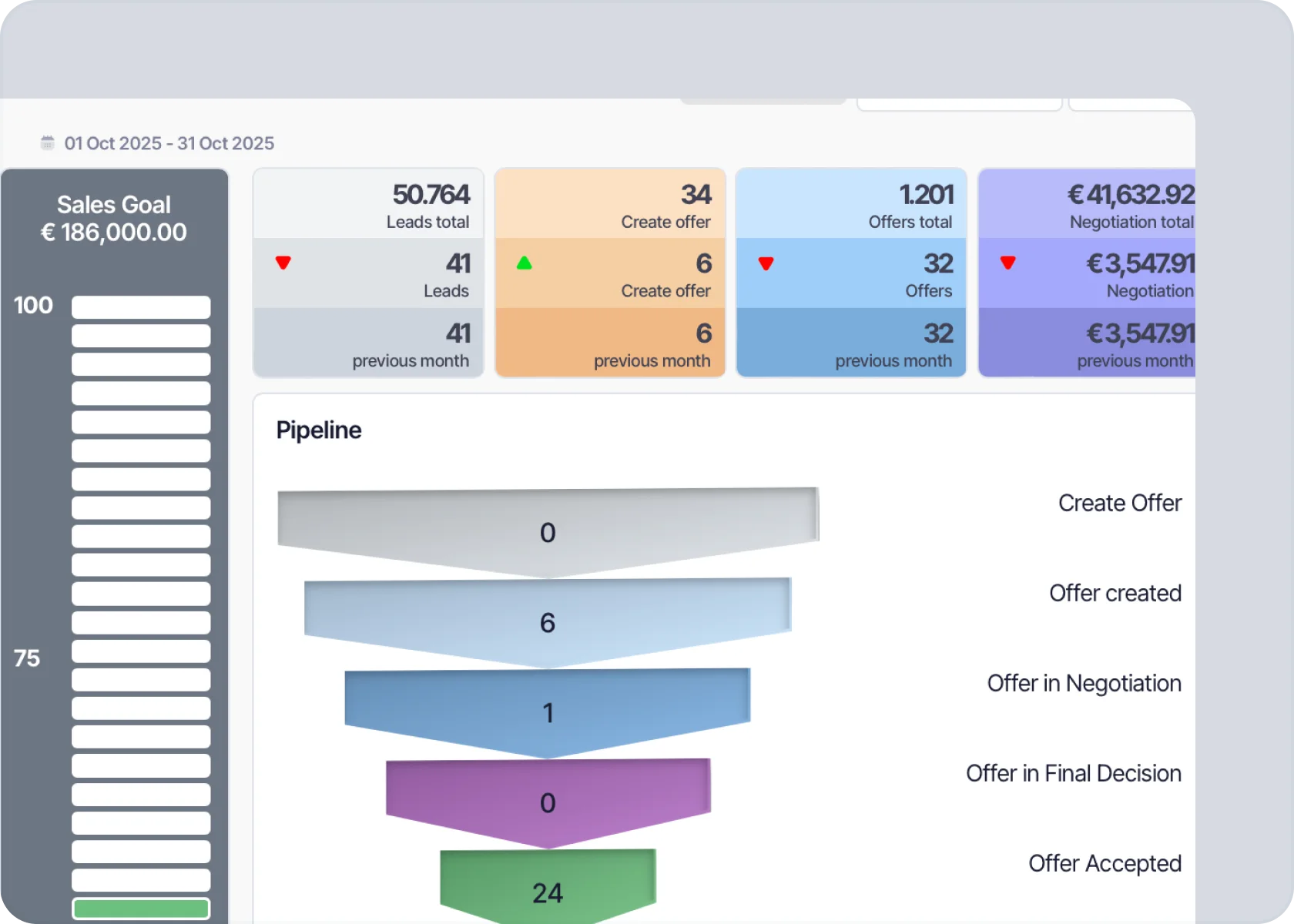Viewport: 1294px width, 924px height.
Task: Select the green funnel segment showing 24
Action: click(x=548, y=887)
